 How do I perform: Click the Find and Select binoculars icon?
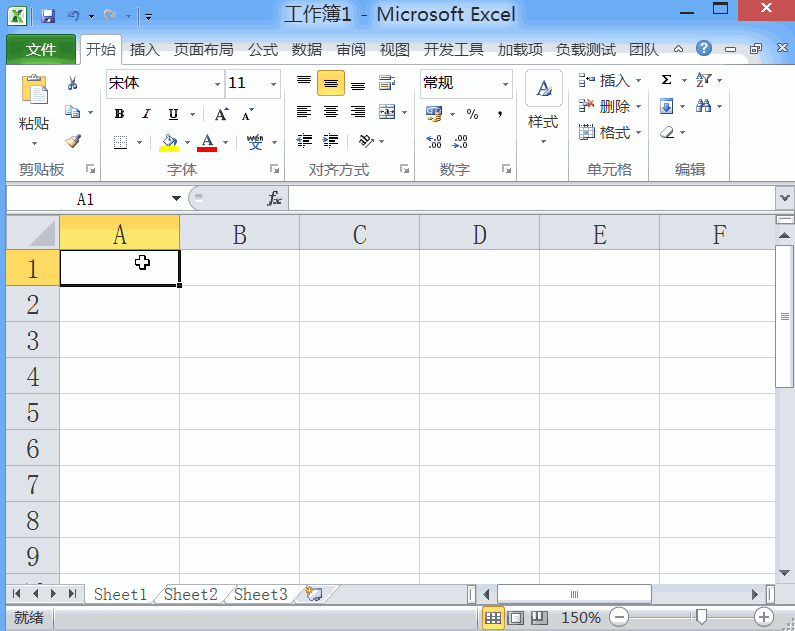pos(704,106)
